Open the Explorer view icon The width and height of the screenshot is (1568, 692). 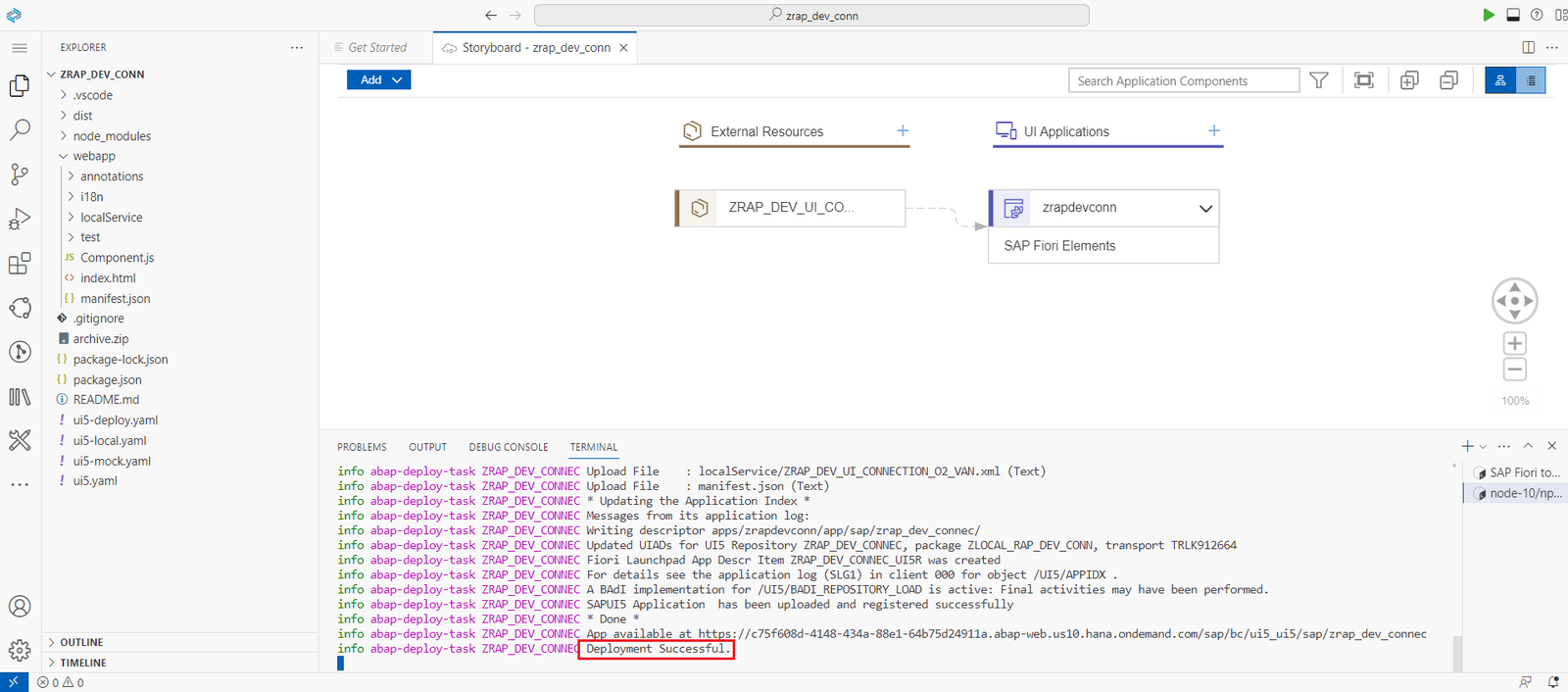pyautogui.click(x=20, y=86)
